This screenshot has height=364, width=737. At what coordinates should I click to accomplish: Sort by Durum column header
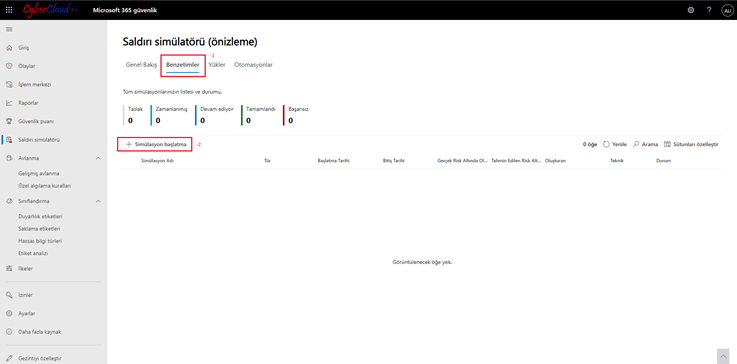coord(664,160)
